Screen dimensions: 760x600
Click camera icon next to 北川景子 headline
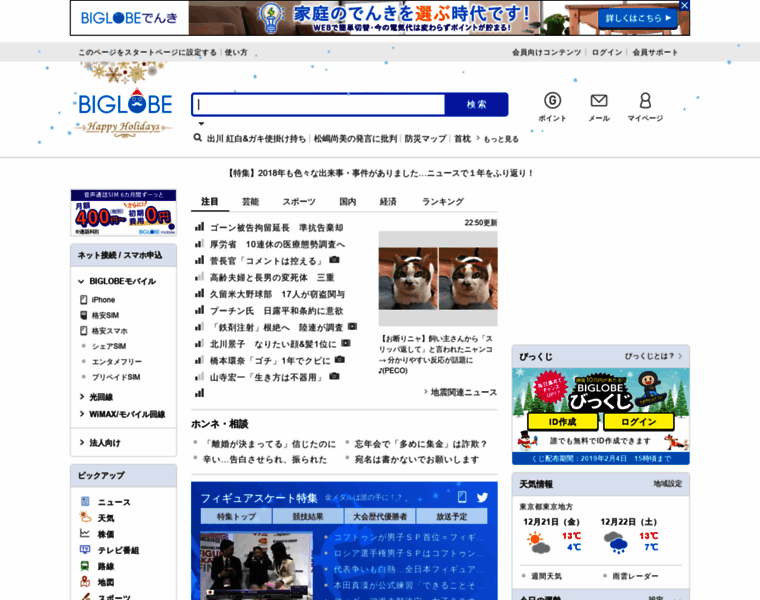point(346,343)
